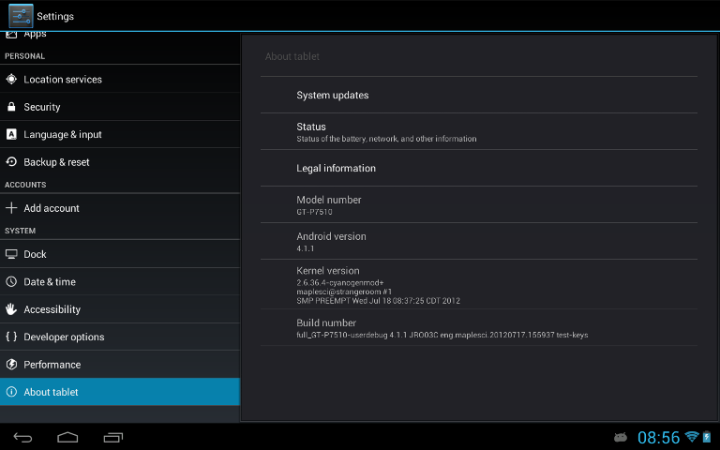
Task: Click the Language & input letter icon
Action: tap(11, 134)
